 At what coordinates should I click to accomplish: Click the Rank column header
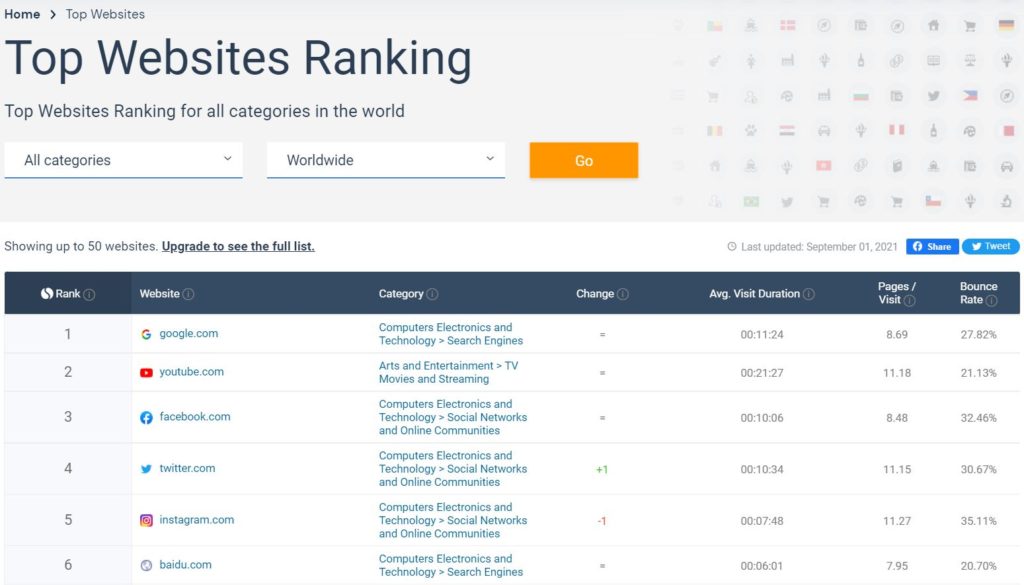(x=68, y=294)
